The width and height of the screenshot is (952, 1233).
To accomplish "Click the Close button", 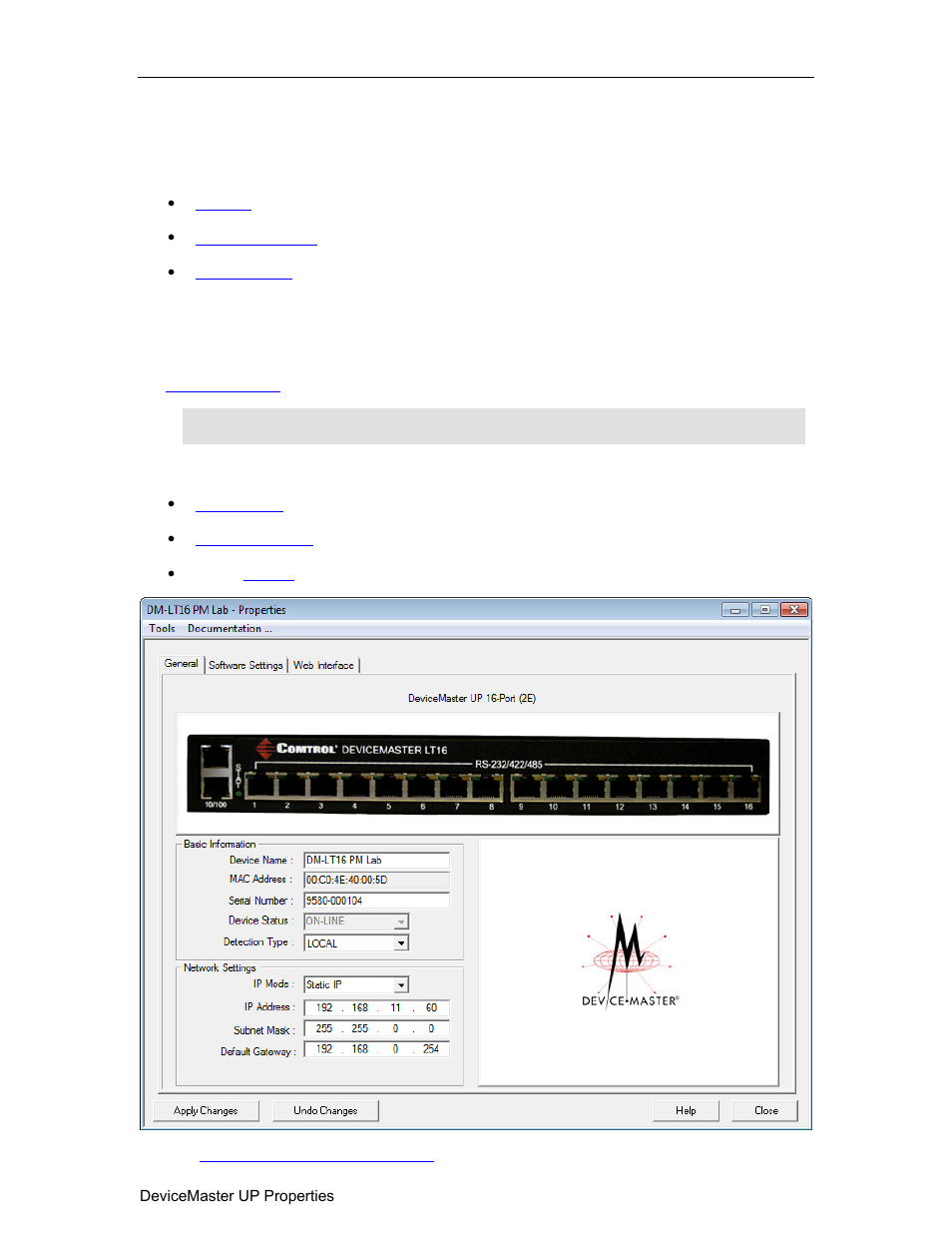I will 765,1111.
